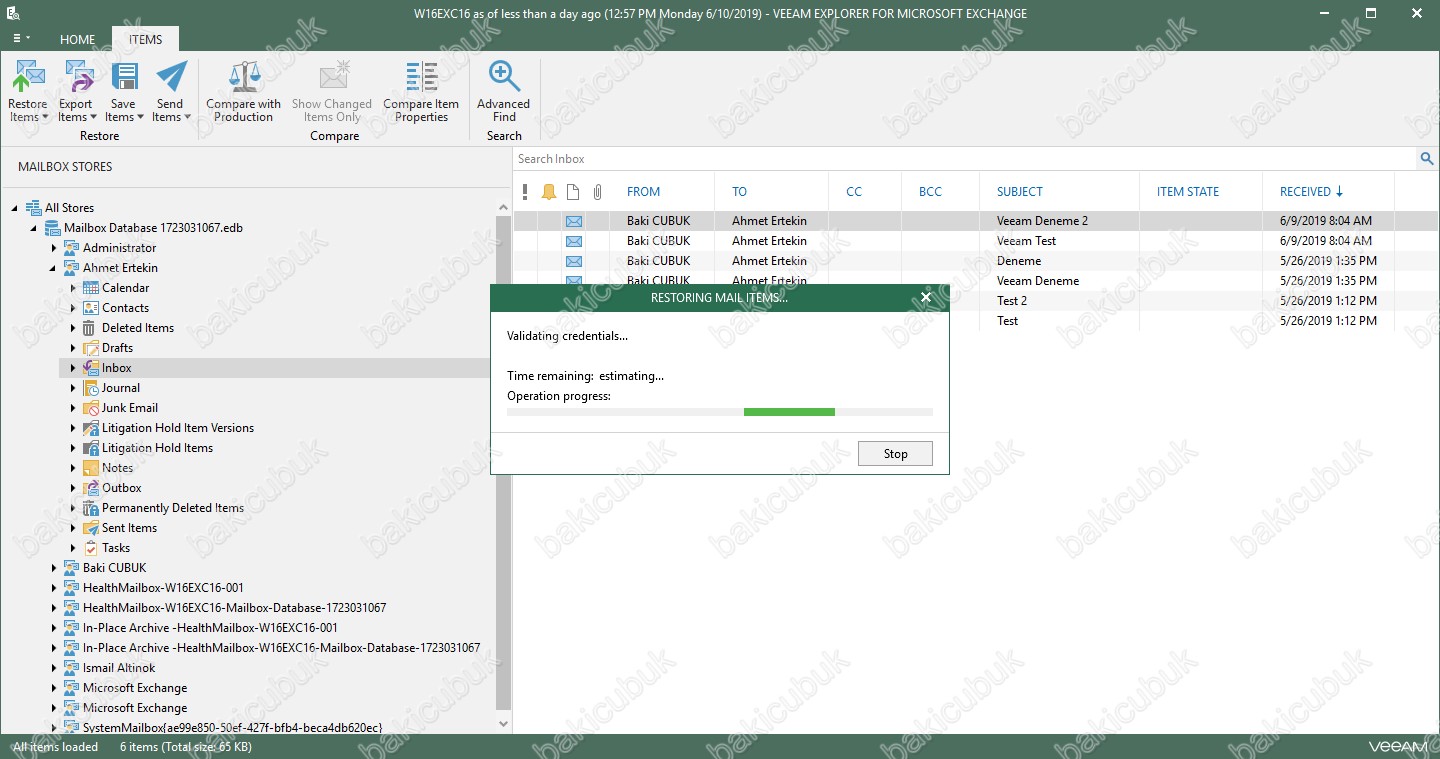Select the Outbox folder icon
Viewport: 1440px width, 759px height.
pos(91,488)
